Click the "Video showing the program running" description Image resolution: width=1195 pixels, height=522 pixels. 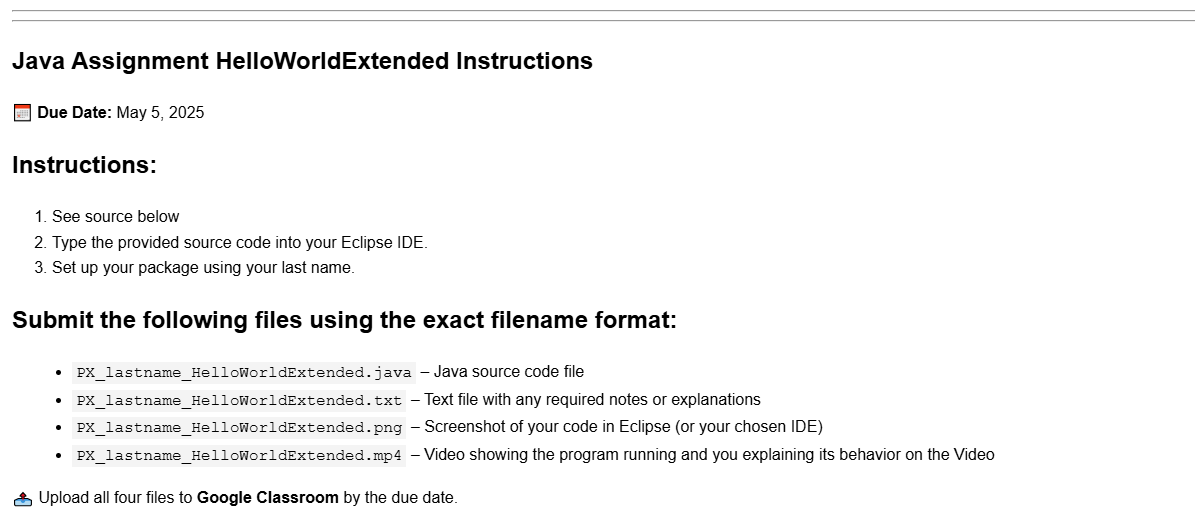point(709,455)
